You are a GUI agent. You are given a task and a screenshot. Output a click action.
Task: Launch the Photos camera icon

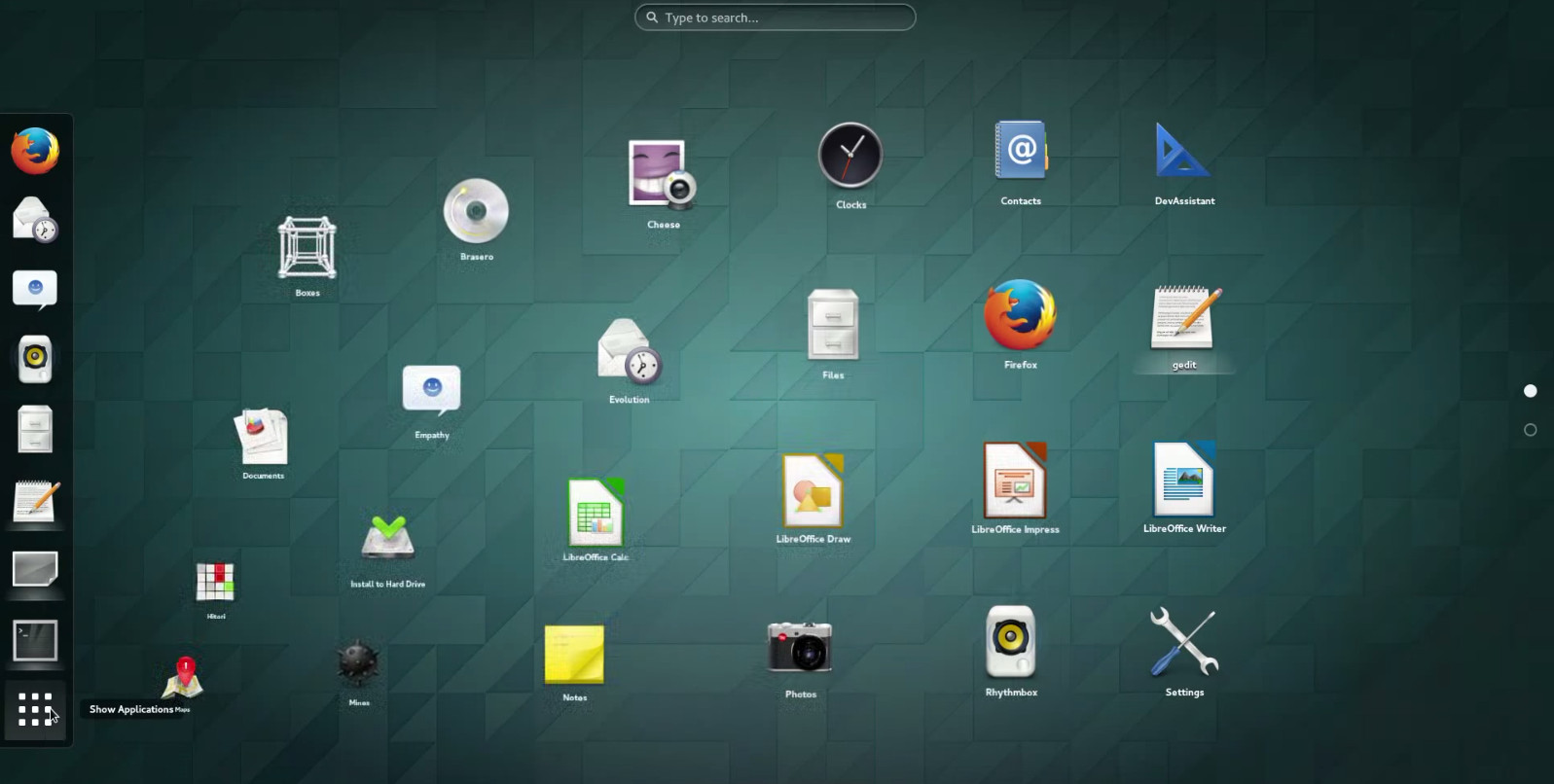click(x=800, y=648)
